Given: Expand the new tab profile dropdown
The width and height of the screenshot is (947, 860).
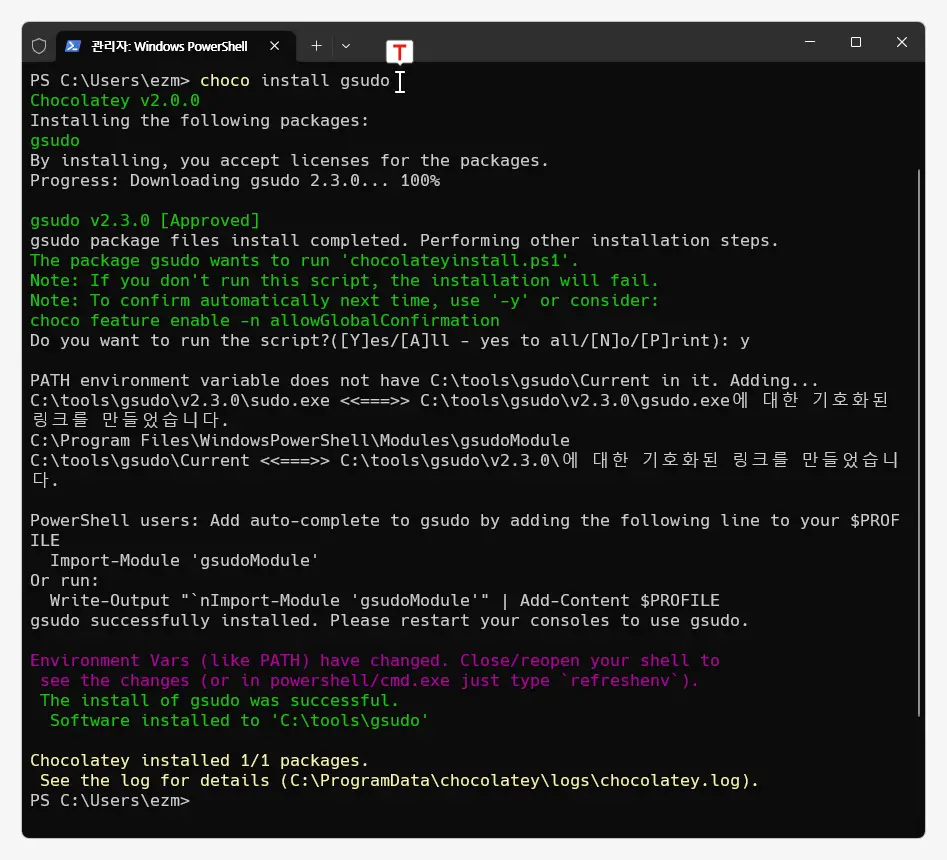Looking at the screenshot, I should point(346,46).
